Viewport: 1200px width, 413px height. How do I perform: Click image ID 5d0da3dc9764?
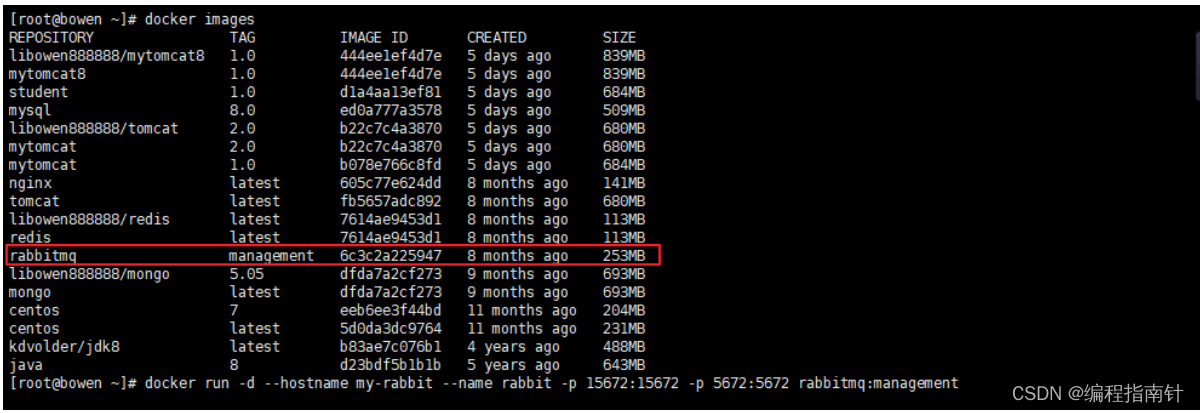(x=390, y=328)
